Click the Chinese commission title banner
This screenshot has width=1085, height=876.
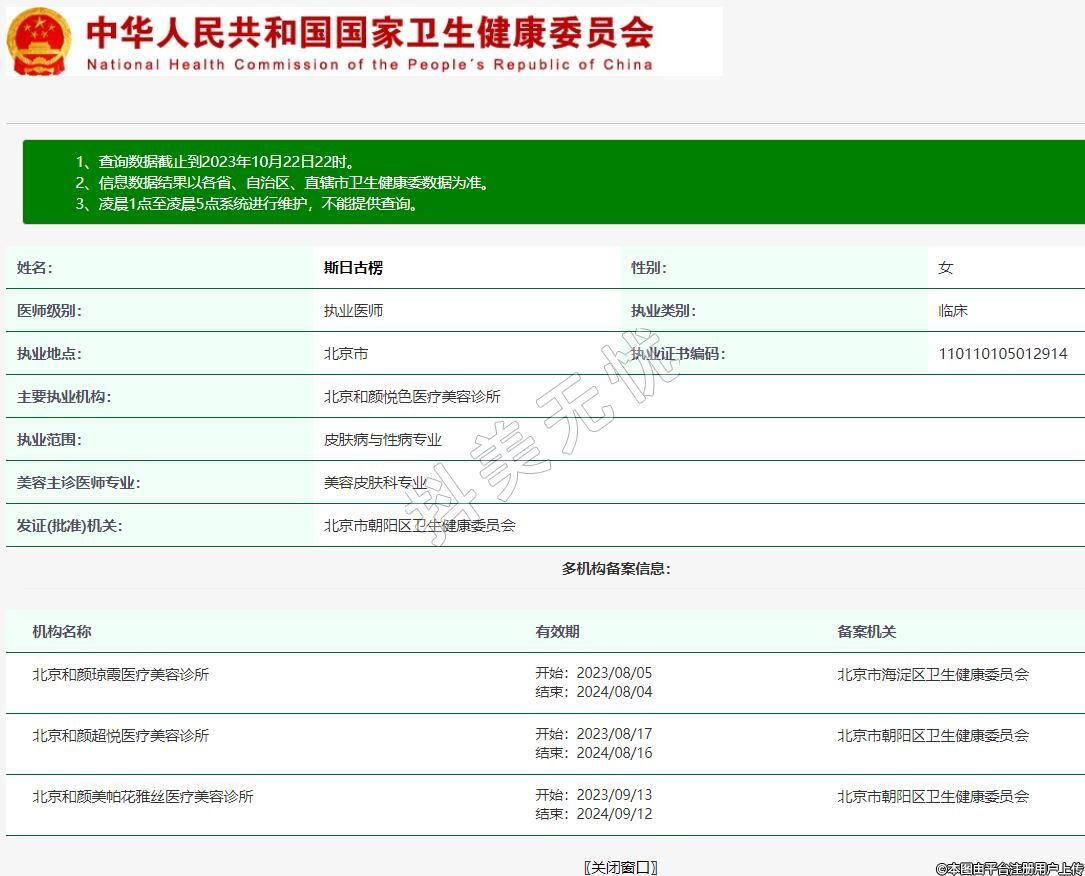tap(370, 32)
